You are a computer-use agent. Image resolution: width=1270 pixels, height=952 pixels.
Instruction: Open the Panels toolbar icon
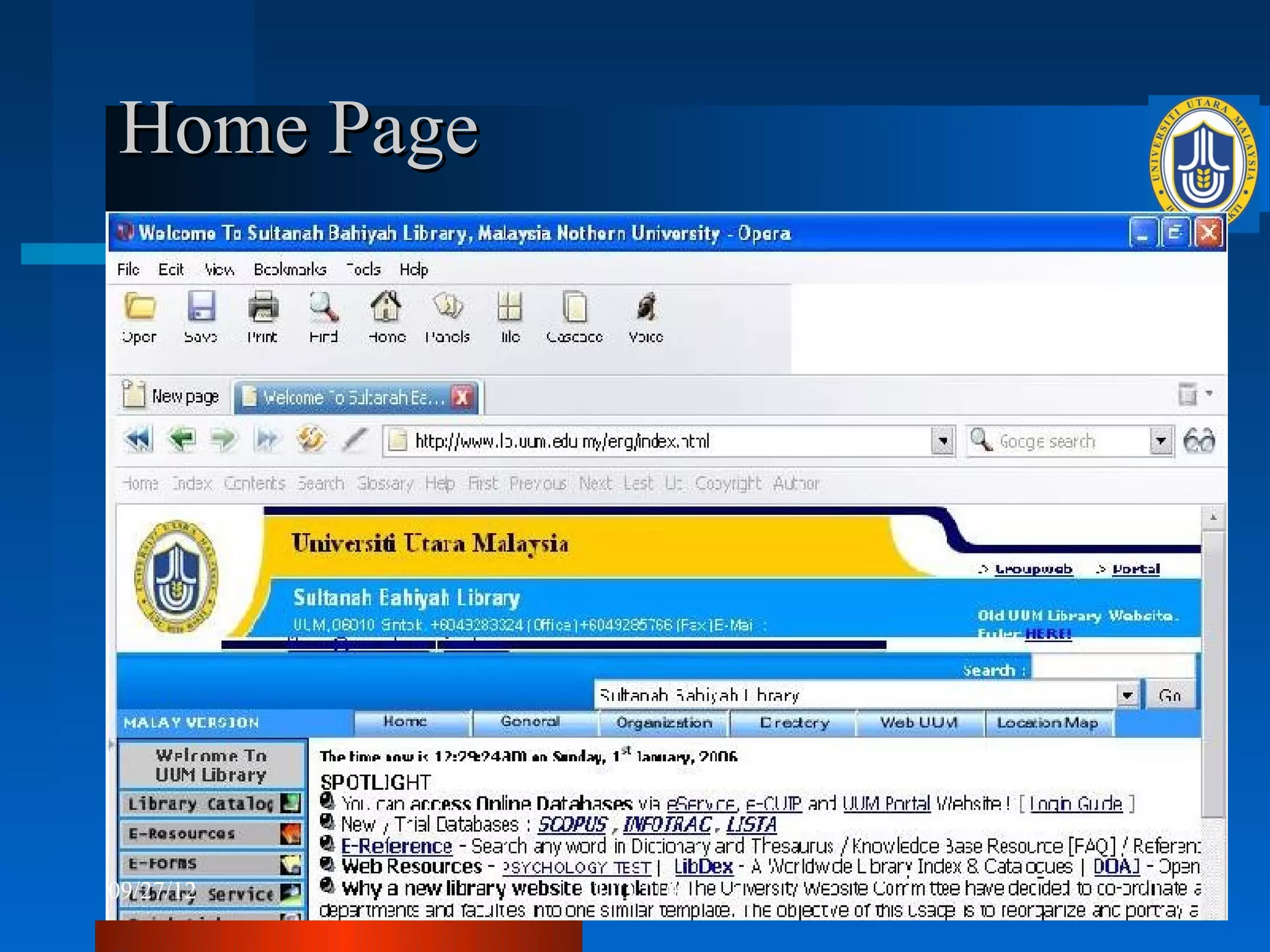(448, 306)
